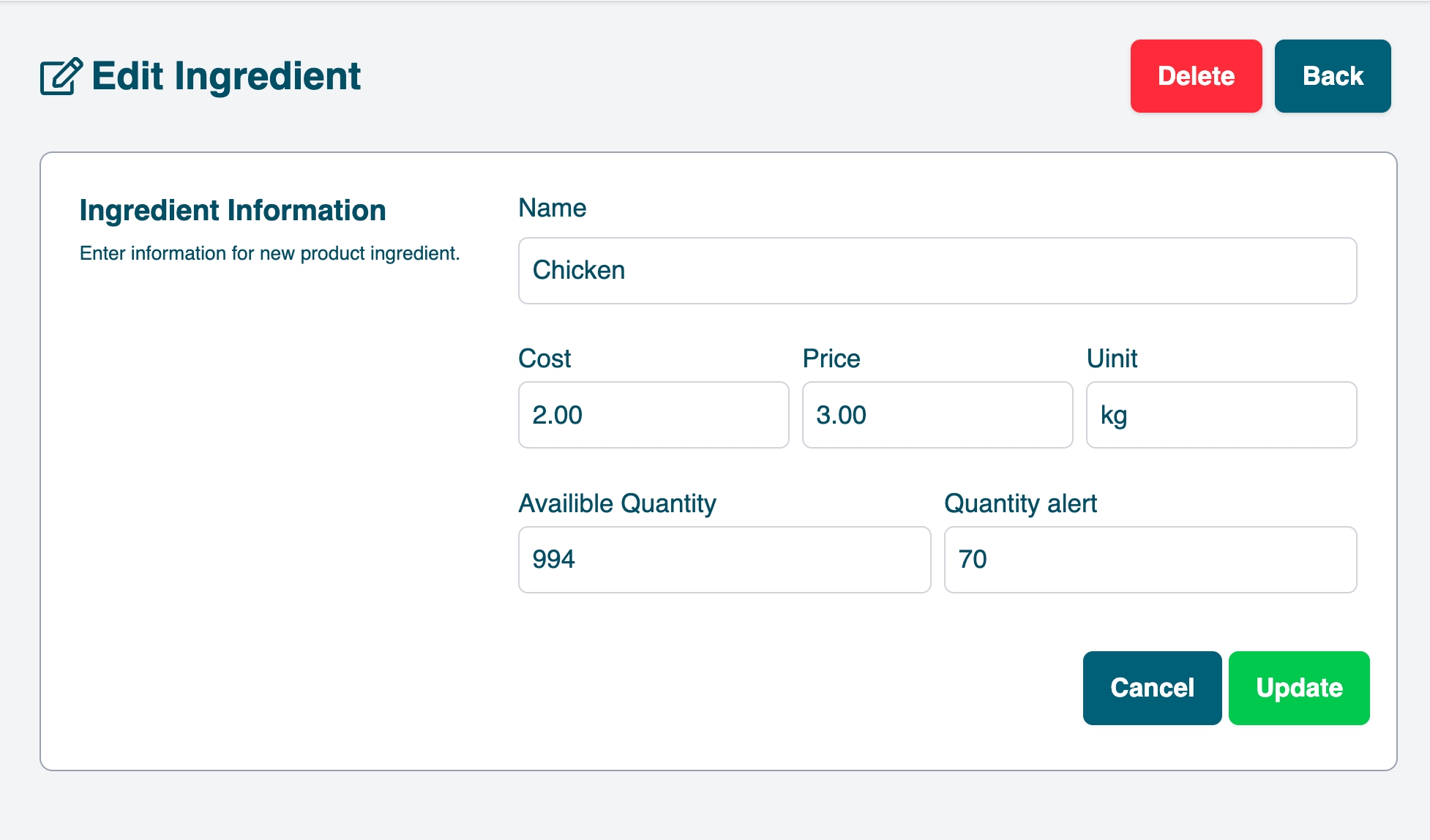Click the Ingredient Information heading
The image size is (1430, 840).
click(x=233, y=210)
